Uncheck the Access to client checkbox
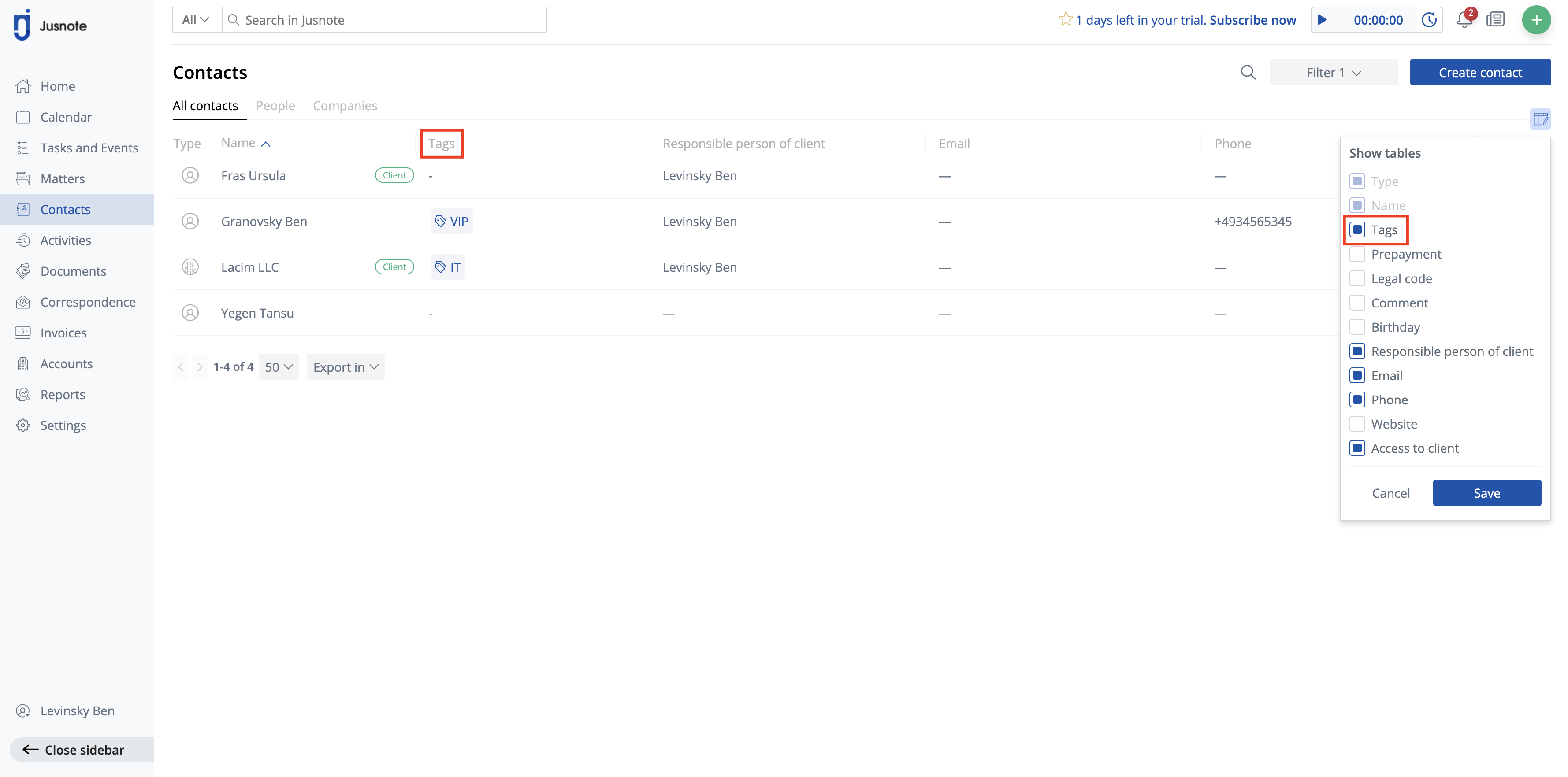This screenshot has height=777, width=1568. click(x=1357, y=448)
